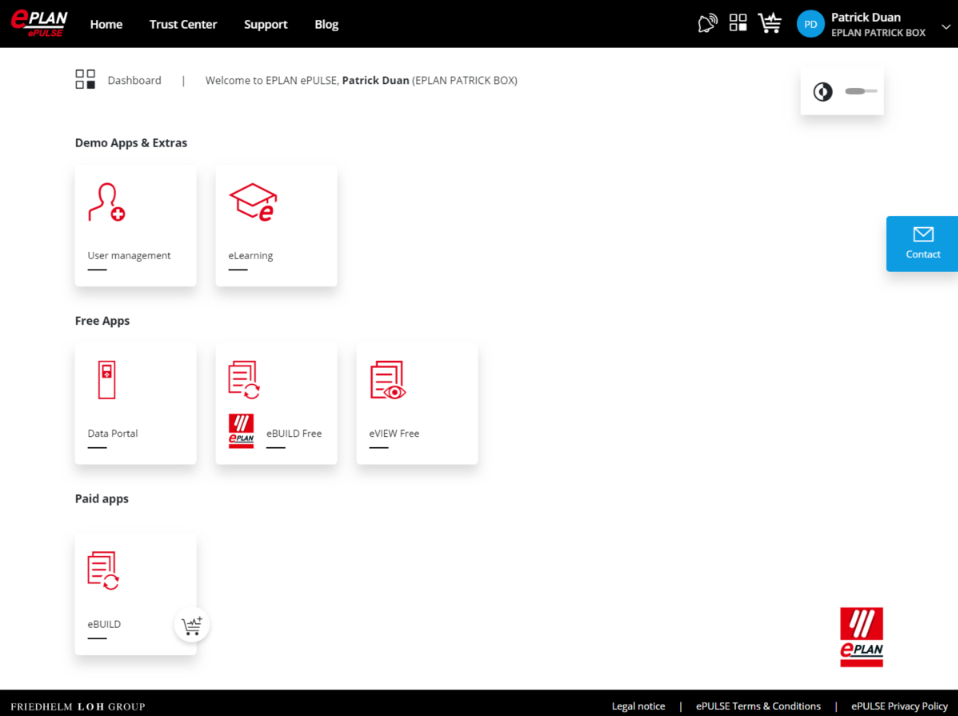The height and width of the screenshot is (716, 958).
Task: Toggle the contrast theme switch
Action: (x=861, y=91)
